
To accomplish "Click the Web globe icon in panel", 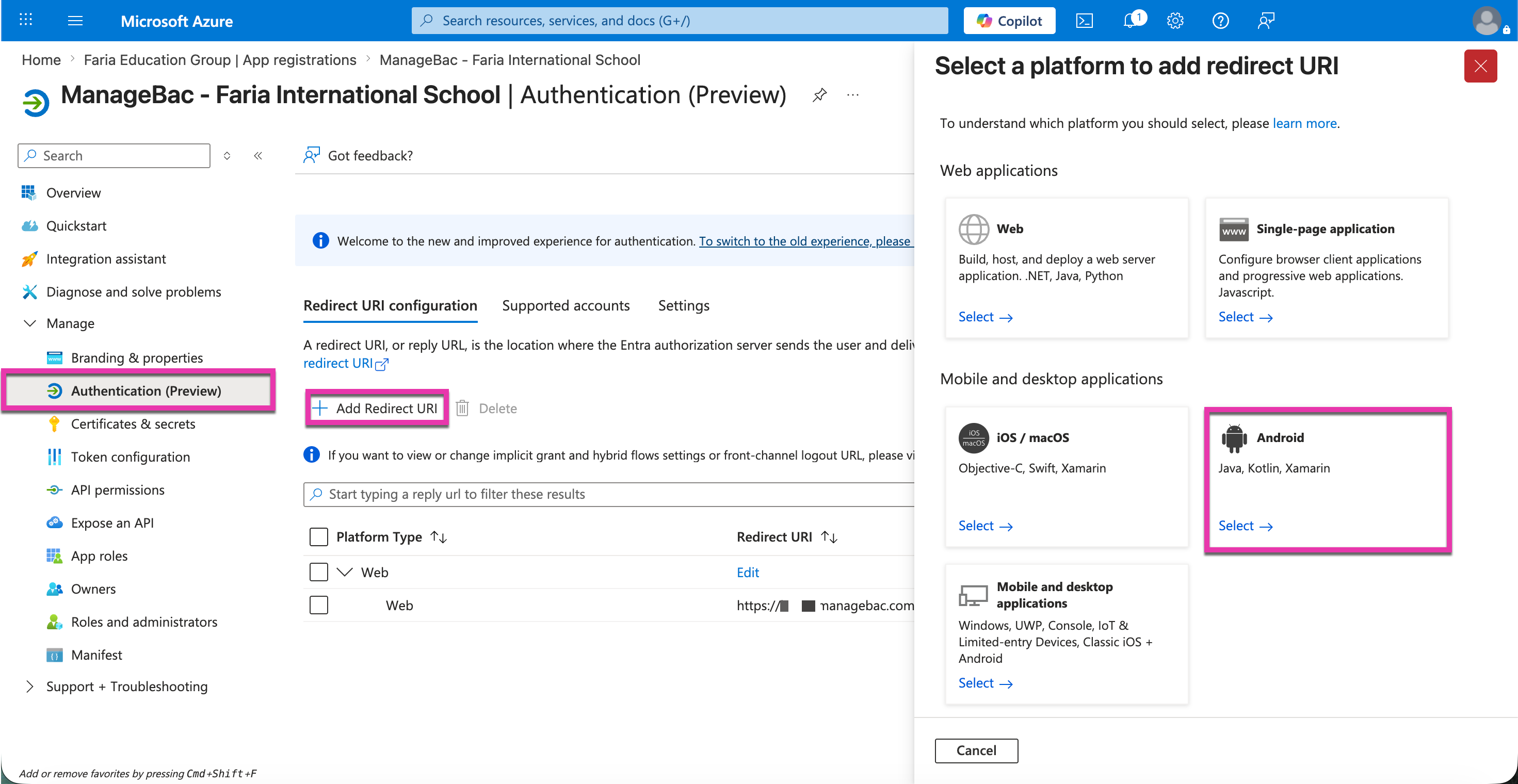I will coord(974,229).
